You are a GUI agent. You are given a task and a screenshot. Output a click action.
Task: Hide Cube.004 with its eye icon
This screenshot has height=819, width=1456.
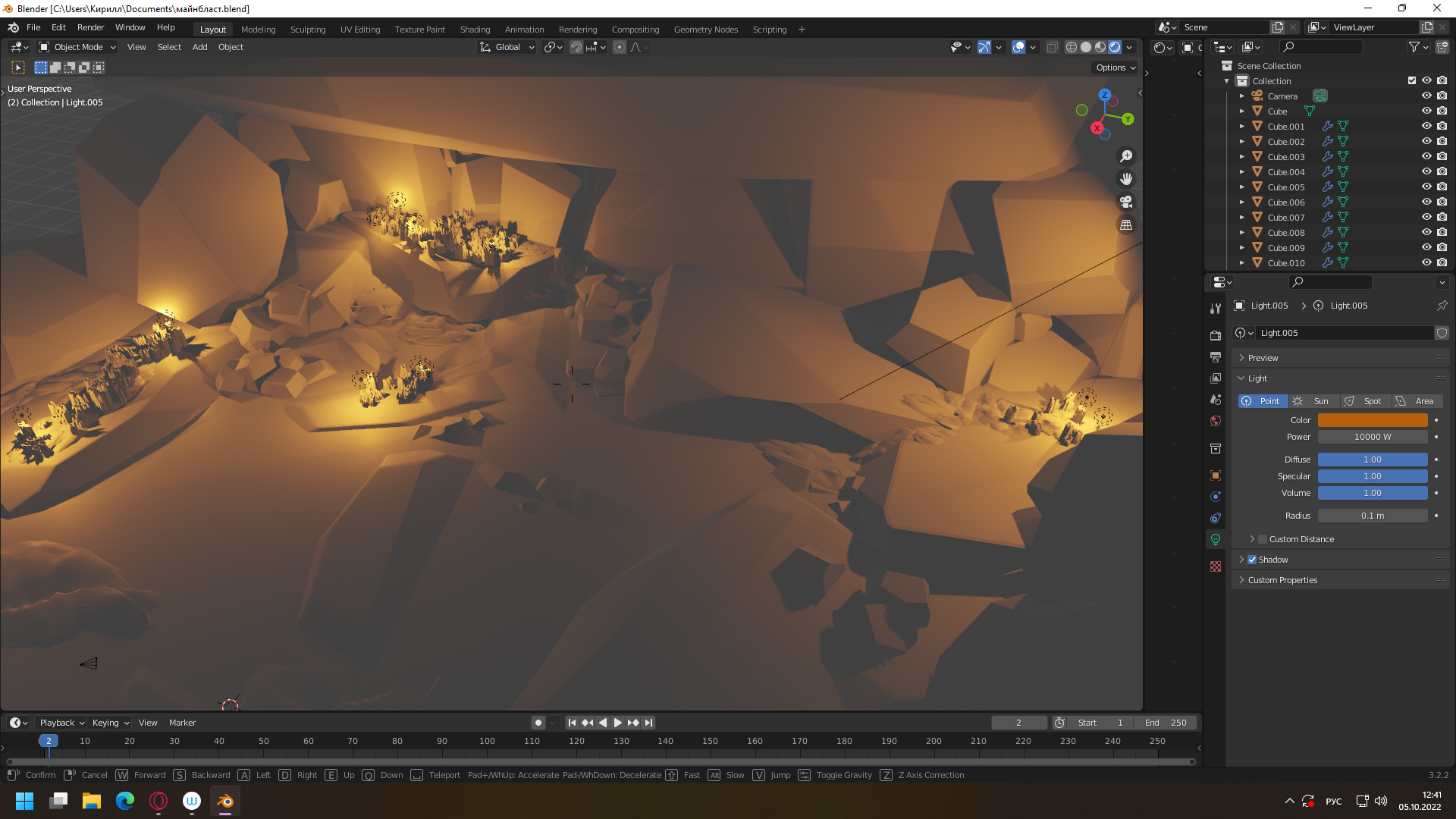coord(1426,172)
